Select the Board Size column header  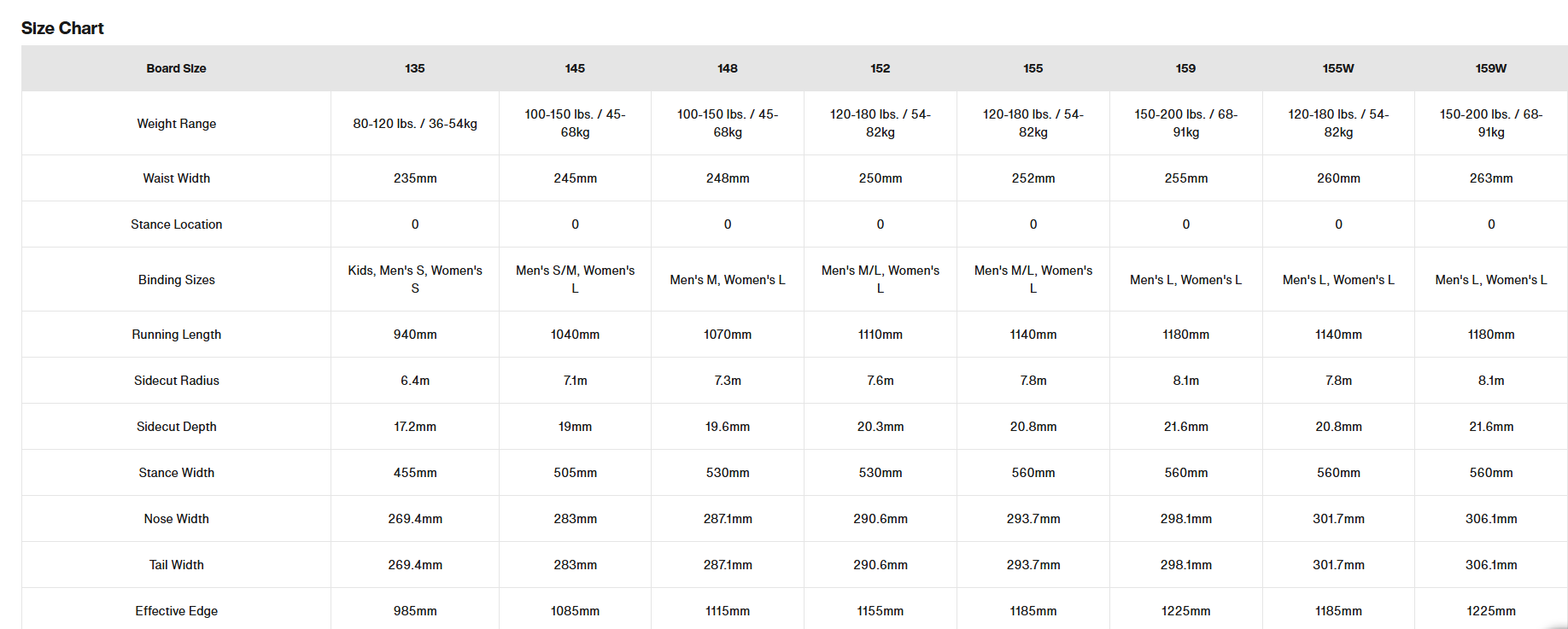tap(176, 68)
